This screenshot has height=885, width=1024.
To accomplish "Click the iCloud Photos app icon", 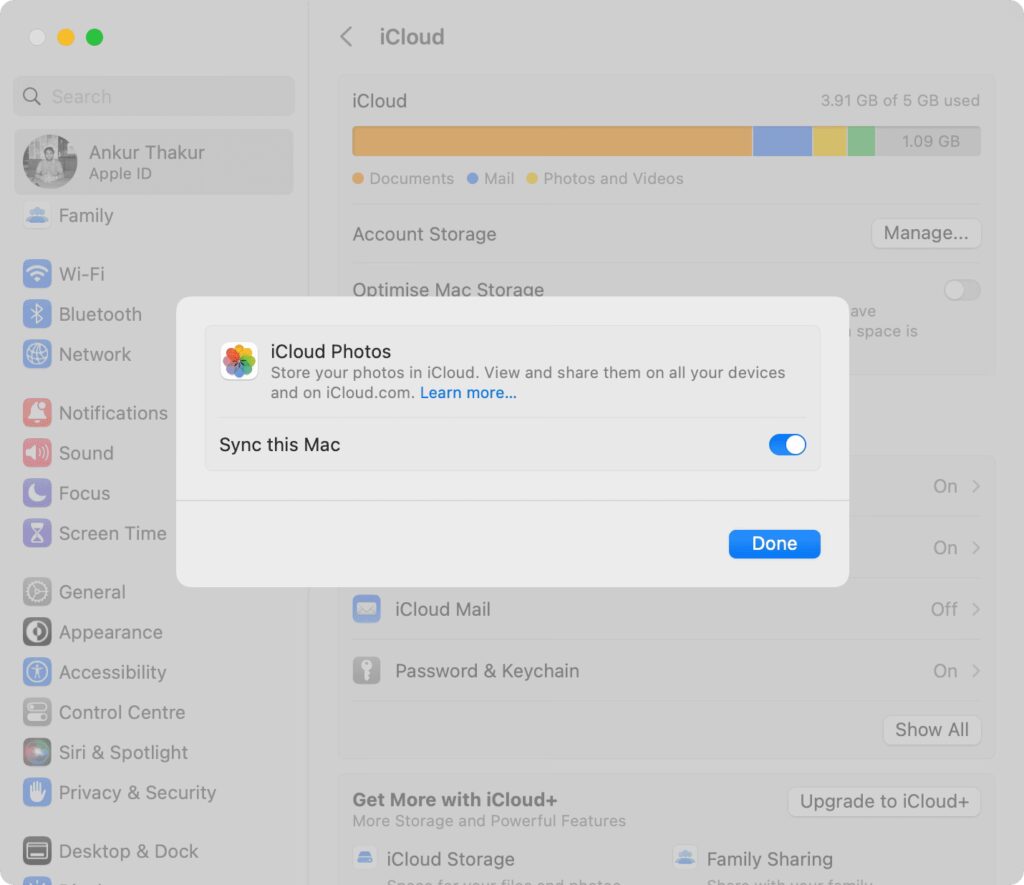I will click(239, 361).
